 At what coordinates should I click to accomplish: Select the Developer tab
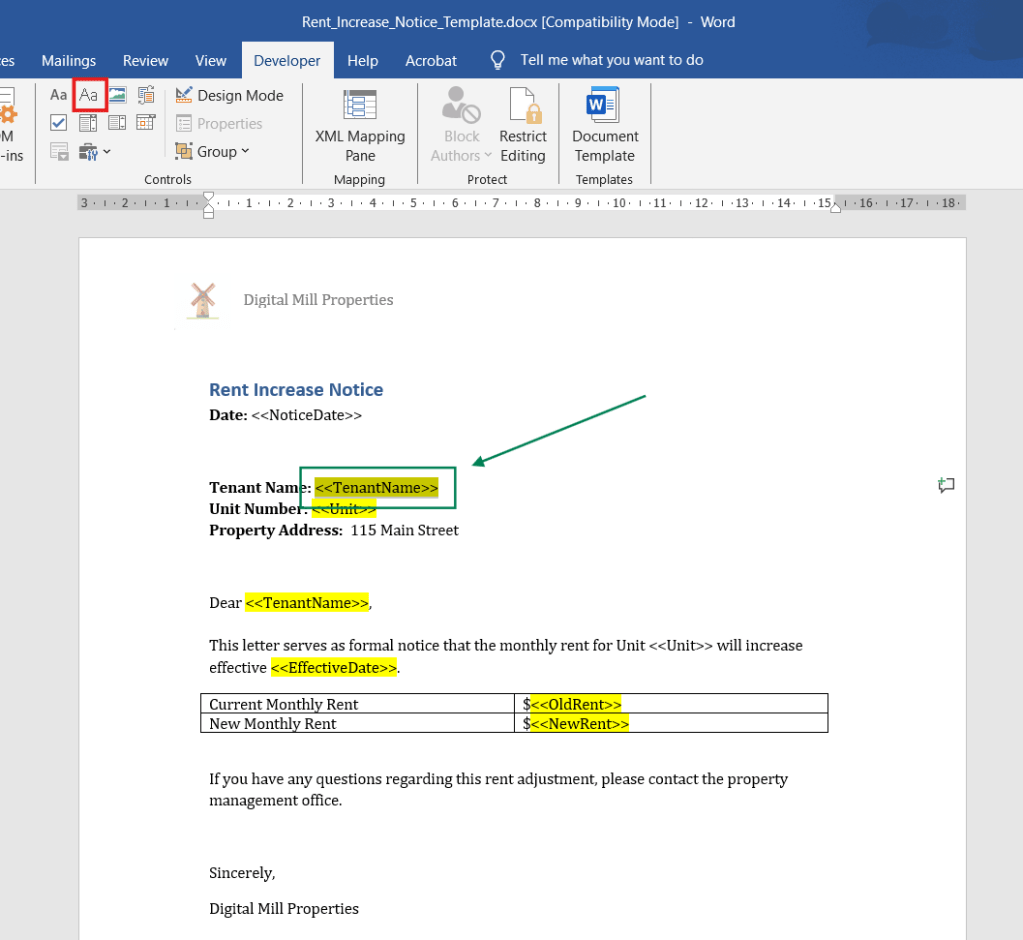click(287, 61)
